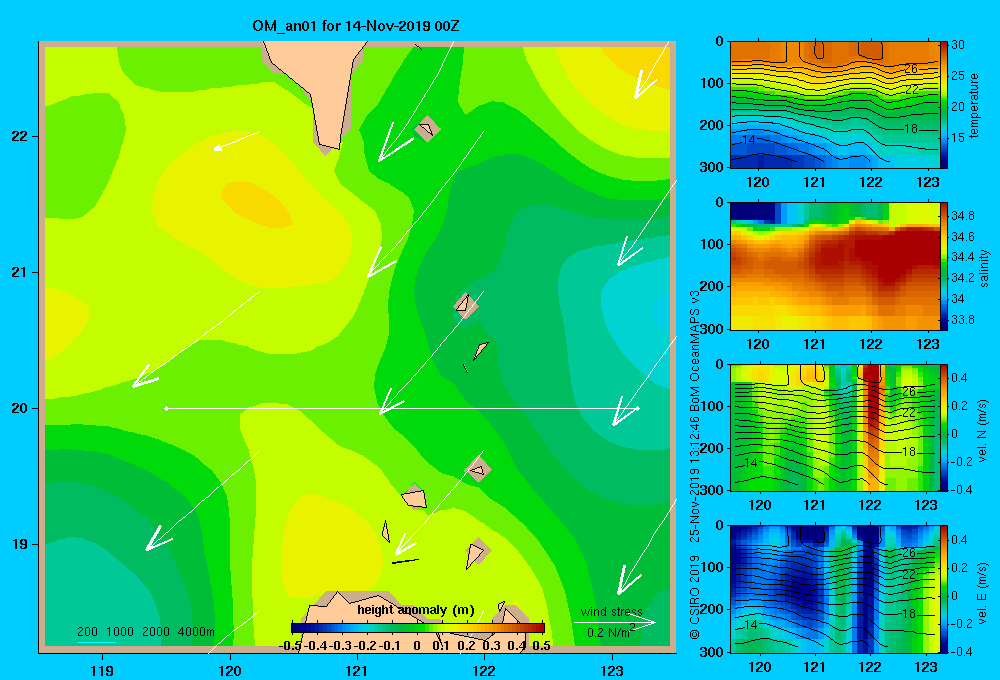This screenshot has width=1000, height=680.
Task: Click the "vel. E (m/s)" axis label
Action: tap(982, 593)
